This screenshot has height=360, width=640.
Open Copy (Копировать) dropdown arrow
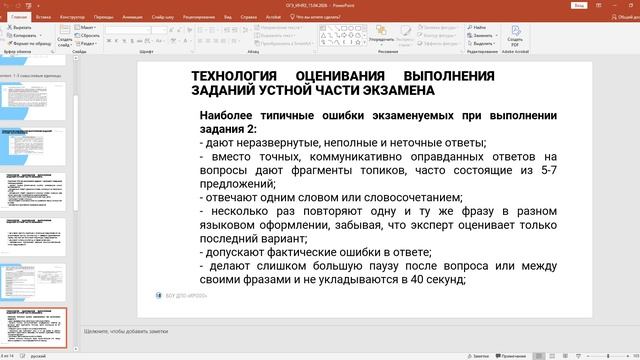click(40, 36)
